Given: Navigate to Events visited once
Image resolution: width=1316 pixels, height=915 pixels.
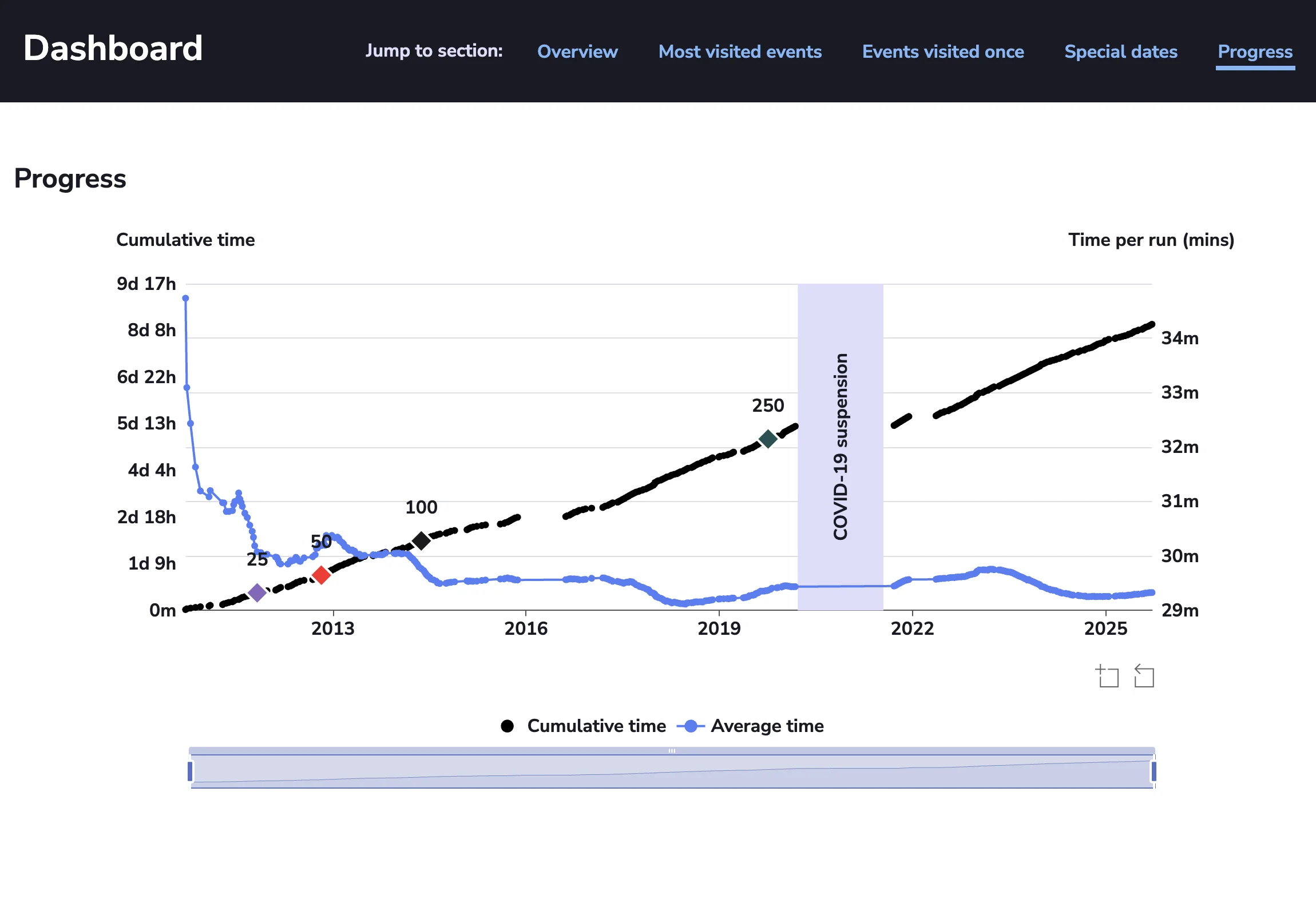Looking at the screenshot, I should [x=942, y=51].
